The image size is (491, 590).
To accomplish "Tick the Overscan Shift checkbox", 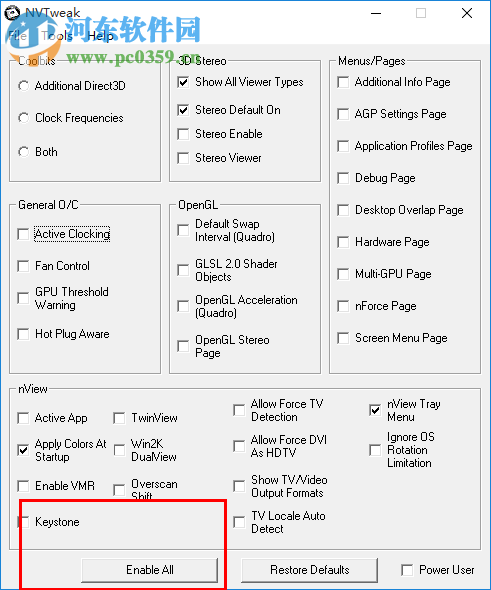I will [119, 490].
